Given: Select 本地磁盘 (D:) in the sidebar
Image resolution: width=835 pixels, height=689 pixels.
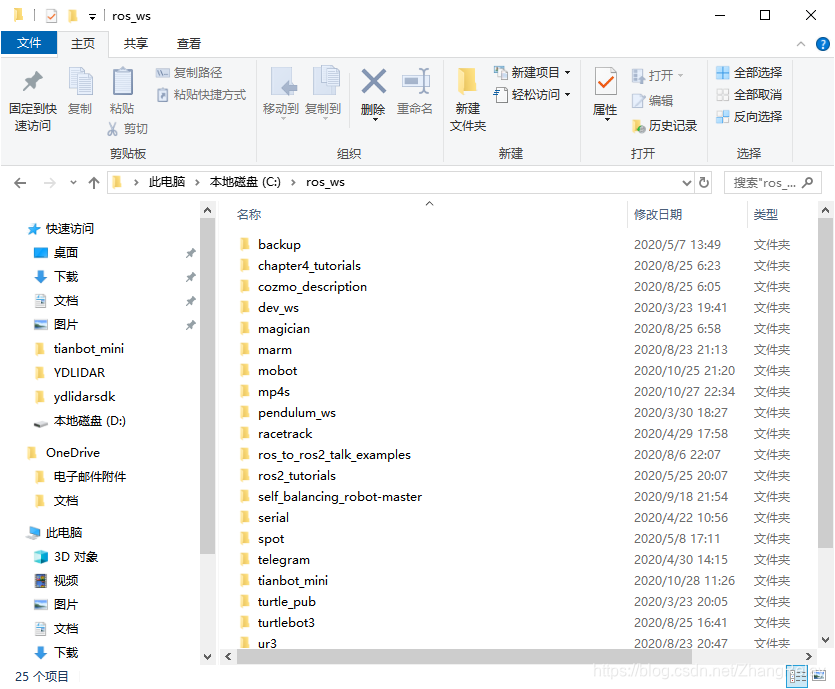Looking at the screenshot, I should 89,421.
